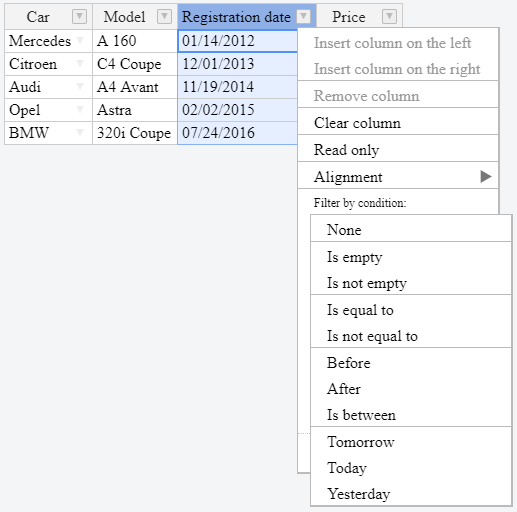
Task: Choose the Before date filter
Action: coord(411,363)
